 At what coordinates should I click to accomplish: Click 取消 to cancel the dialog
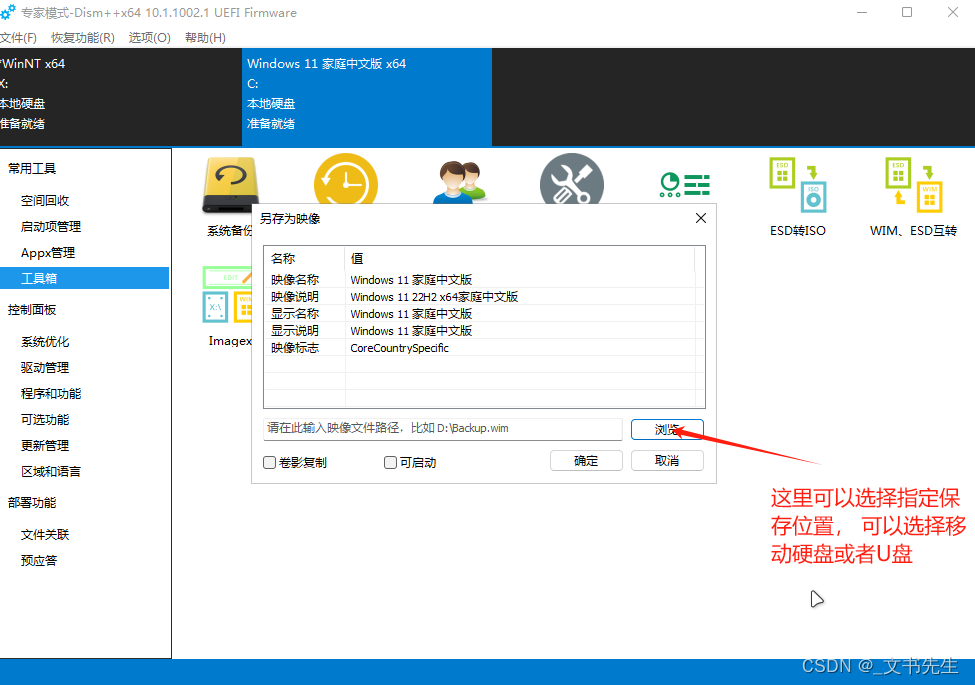(667, 461)
